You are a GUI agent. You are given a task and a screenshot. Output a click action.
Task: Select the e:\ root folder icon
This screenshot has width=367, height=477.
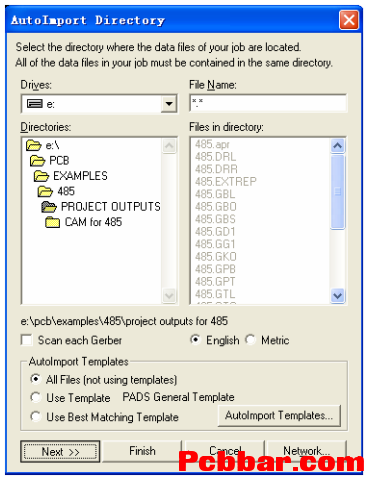tap(33, 145)
